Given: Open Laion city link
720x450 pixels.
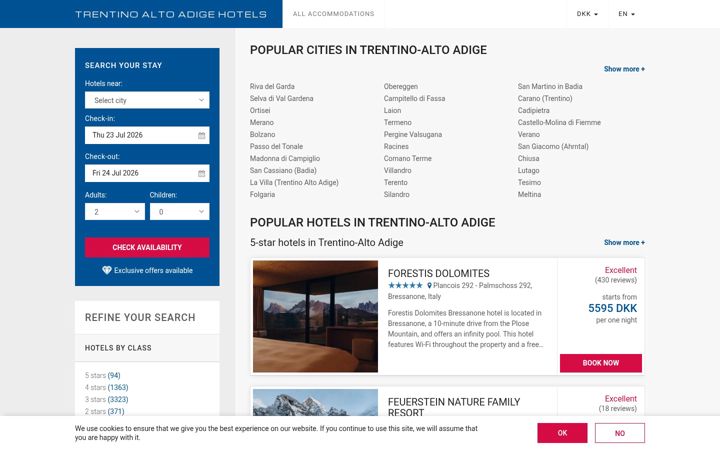Looking at the screenshot, I should point(393,110).
